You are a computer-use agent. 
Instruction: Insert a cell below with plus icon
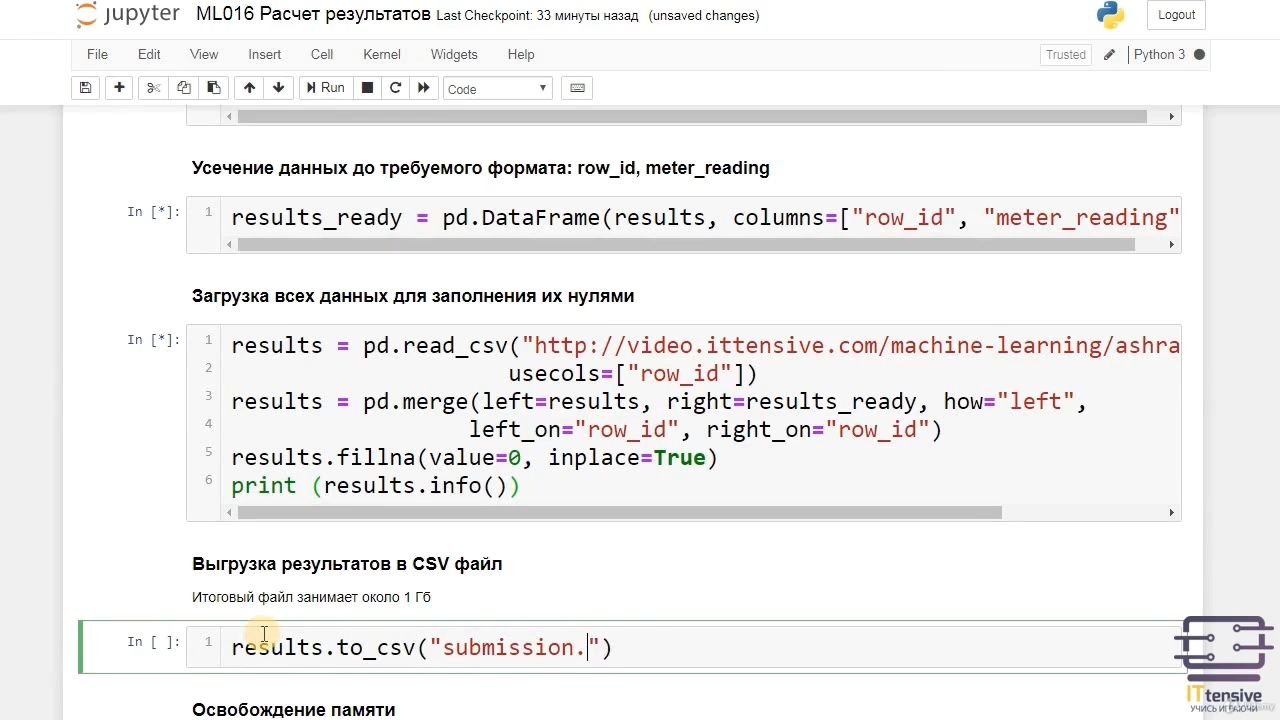119,88
